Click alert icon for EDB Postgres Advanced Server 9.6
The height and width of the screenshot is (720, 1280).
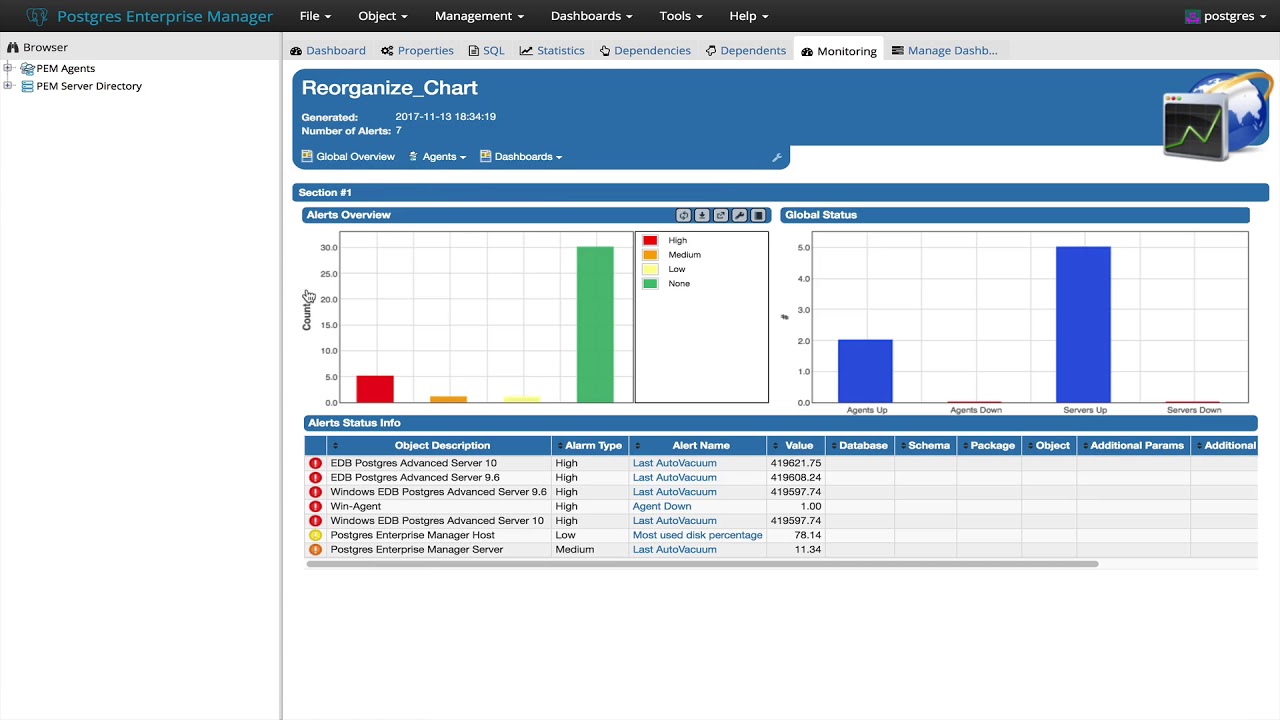(316, 478)
